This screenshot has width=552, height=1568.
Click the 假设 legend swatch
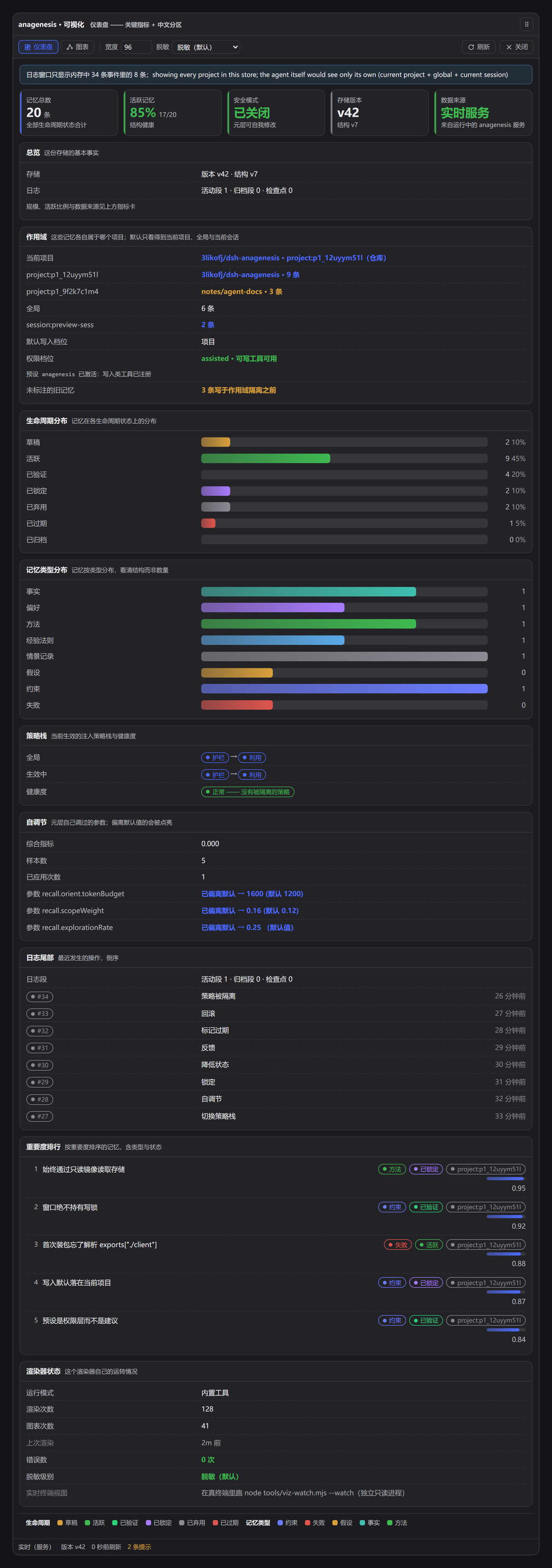[335, 1522]
